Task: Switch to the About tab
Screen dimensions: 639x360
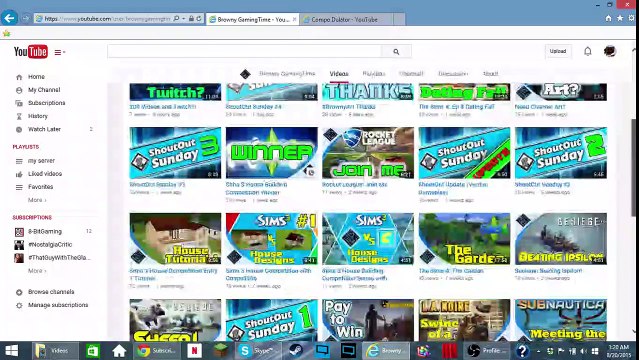Action: coord(490,74)
